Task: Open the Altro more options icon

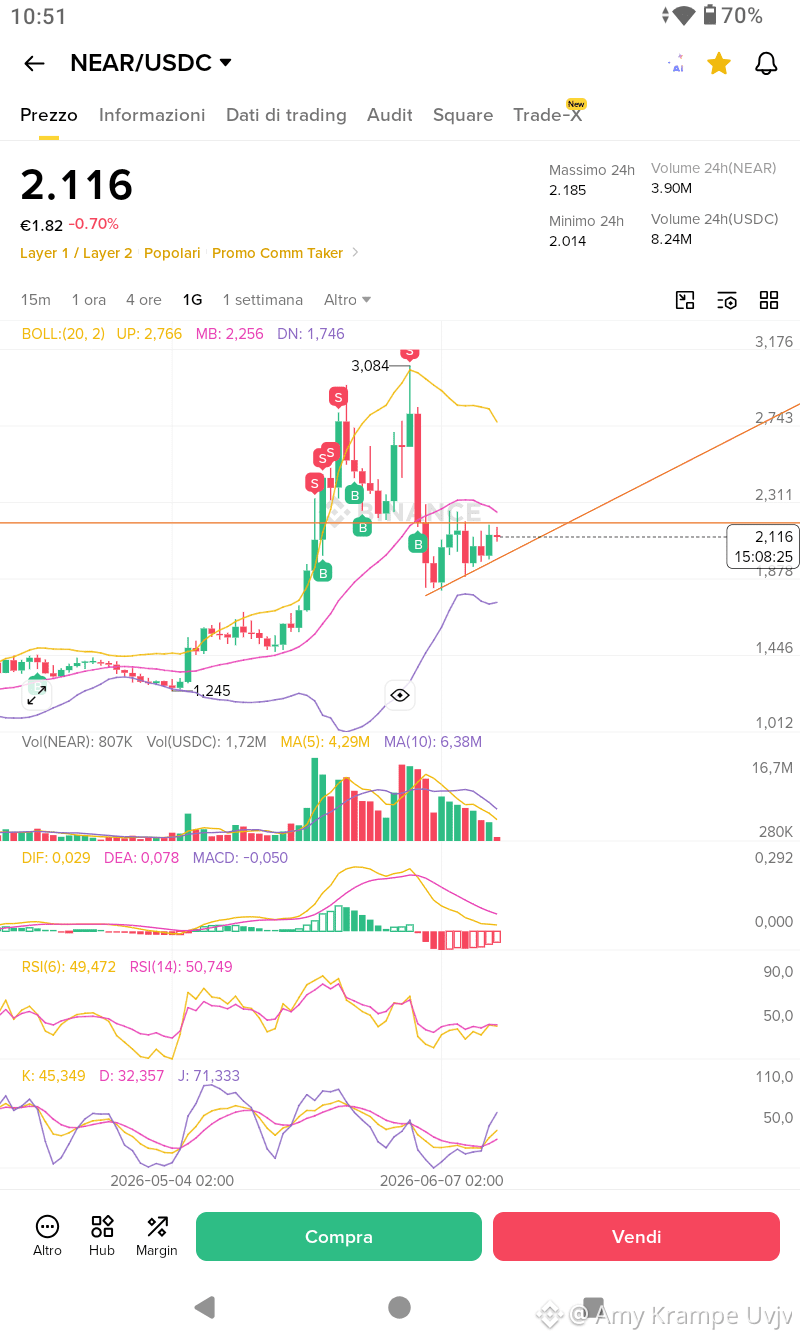Action: (x=47, y=1236)
